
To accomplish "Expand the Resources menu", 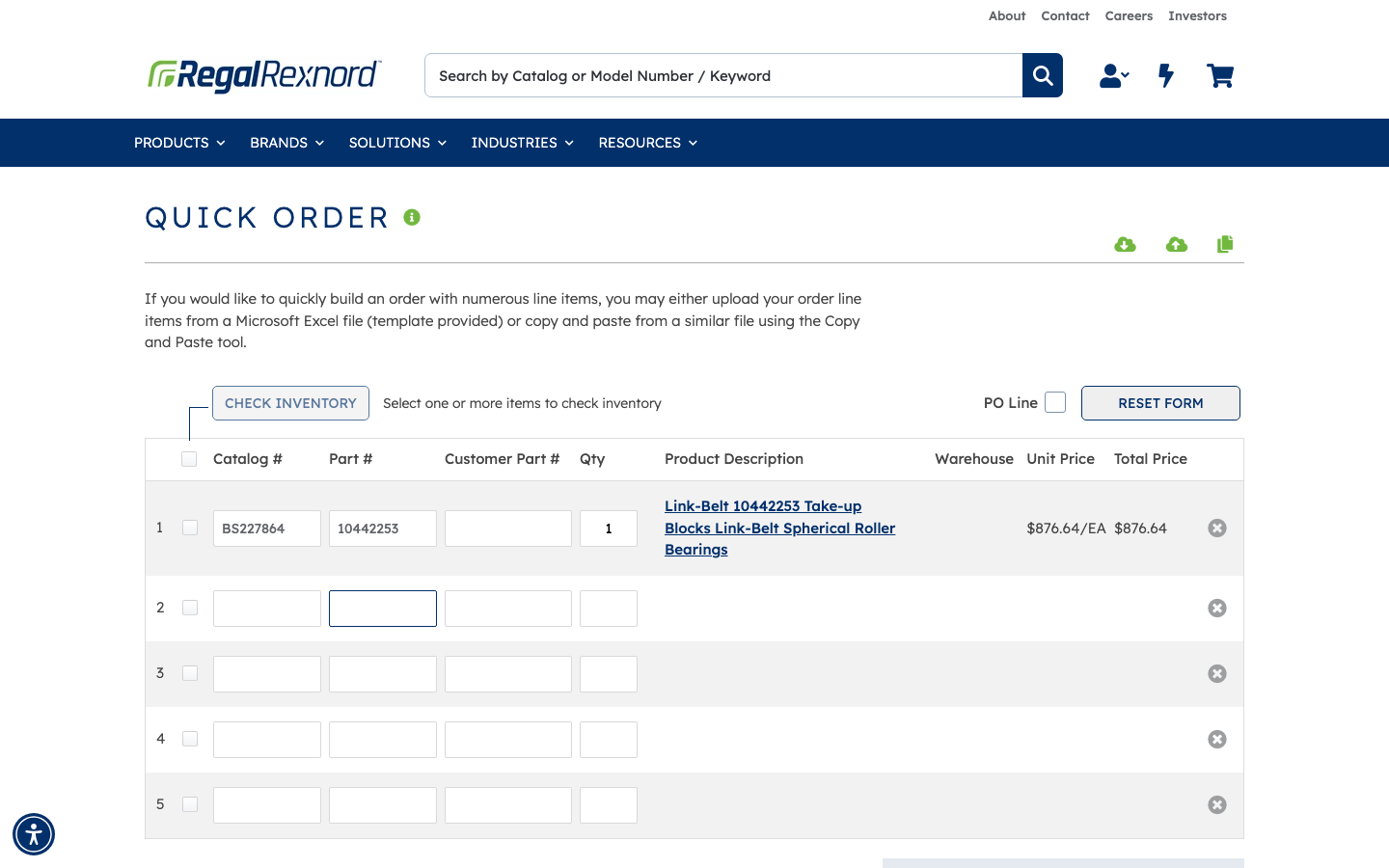I will coord(647,143).
